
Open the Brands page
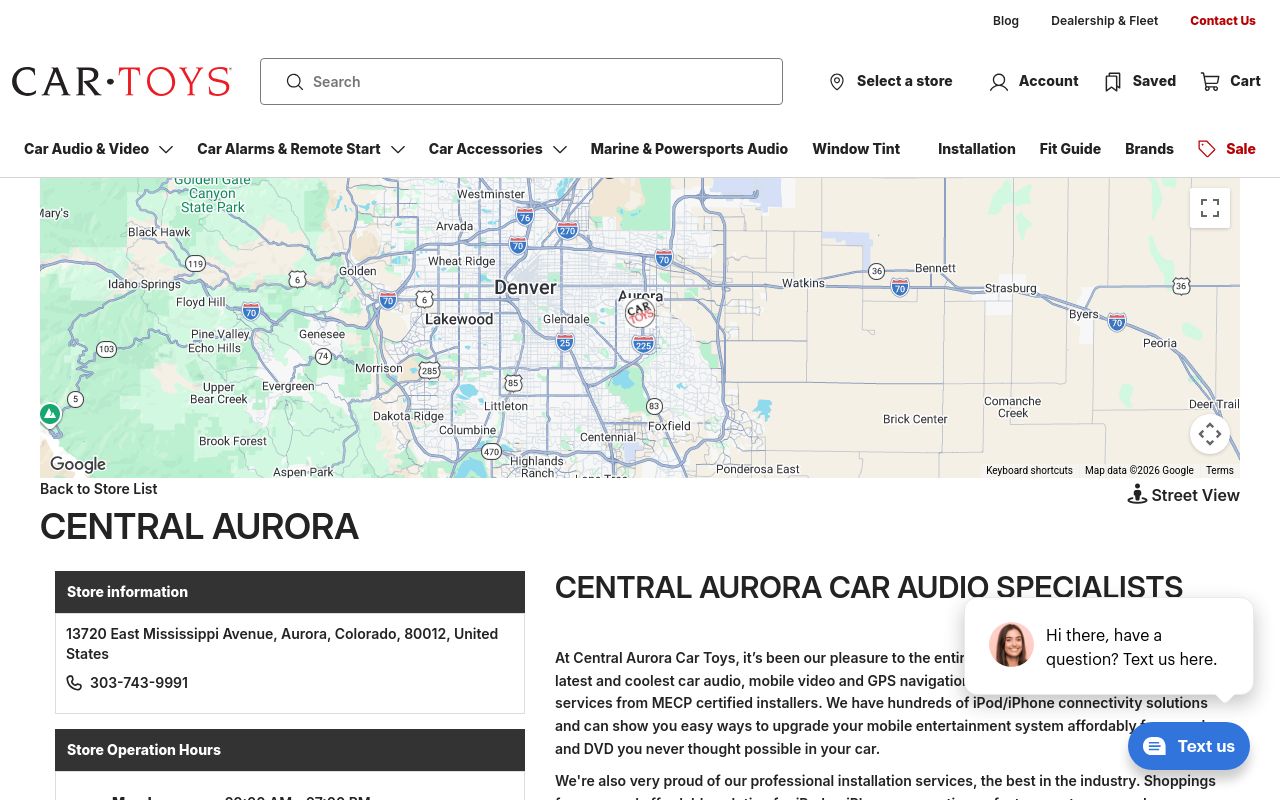click(x=1149, y=149)
